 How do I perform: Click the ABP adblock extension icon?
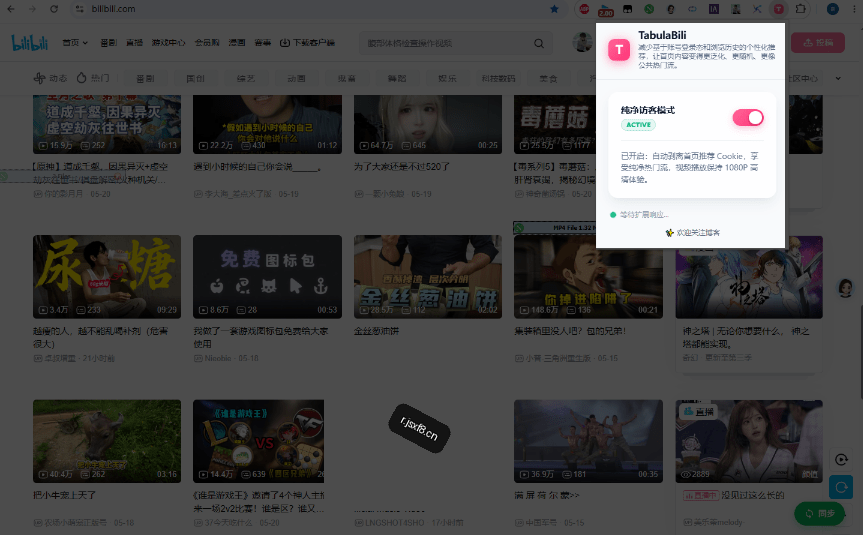coord(584,9)
